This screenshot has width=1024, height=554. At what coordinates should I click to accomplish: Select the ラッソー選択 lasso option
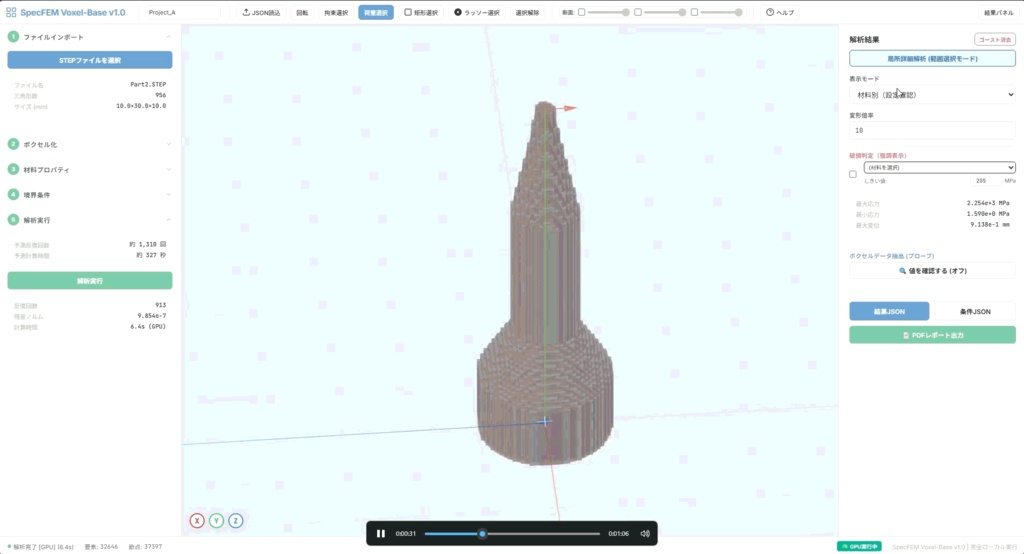pyautogui.click(x=477, y=12)
